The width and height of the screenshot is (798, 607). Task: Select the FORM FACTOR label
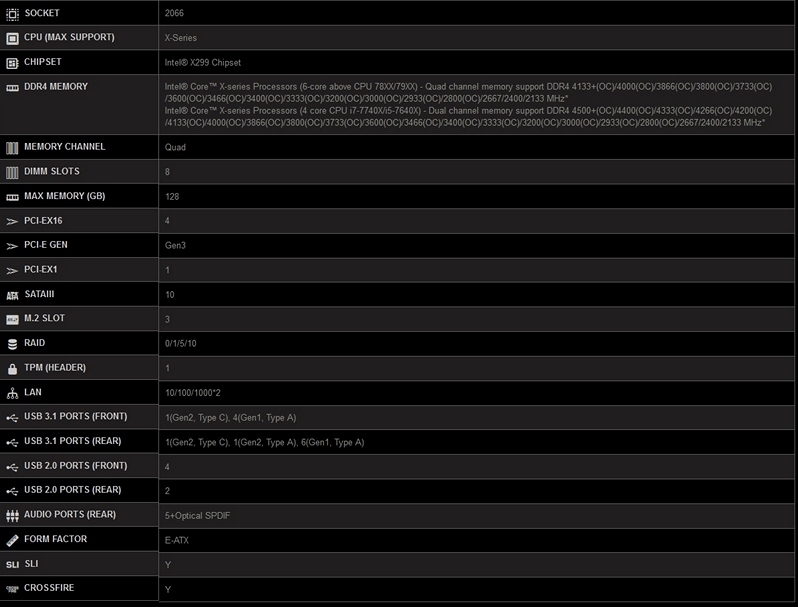[x=55, y=539]
